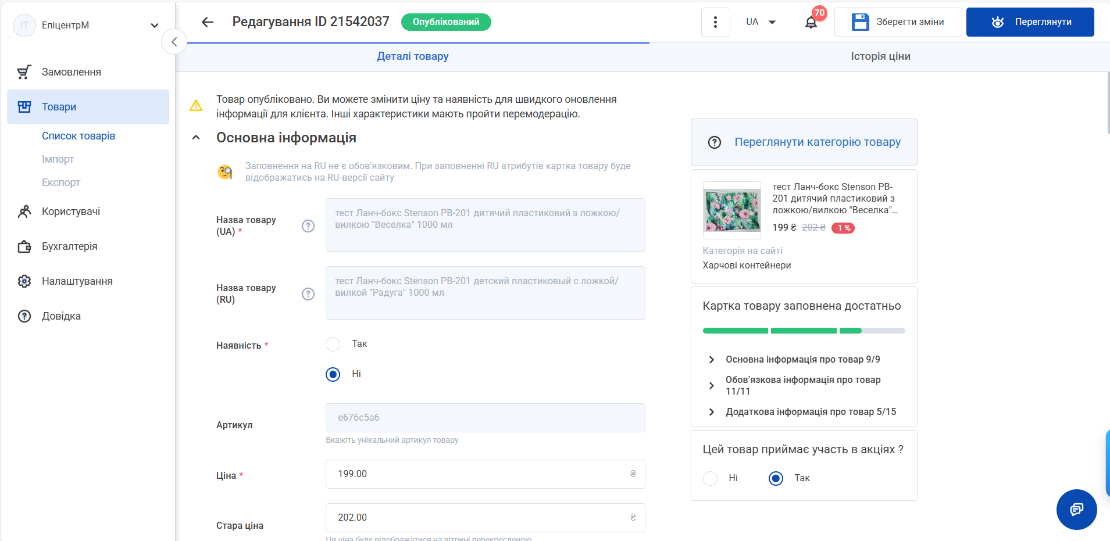Open Переглянути категорію товару link
The height and width of the screenshot is (541, 1110).
coord(818,142)
